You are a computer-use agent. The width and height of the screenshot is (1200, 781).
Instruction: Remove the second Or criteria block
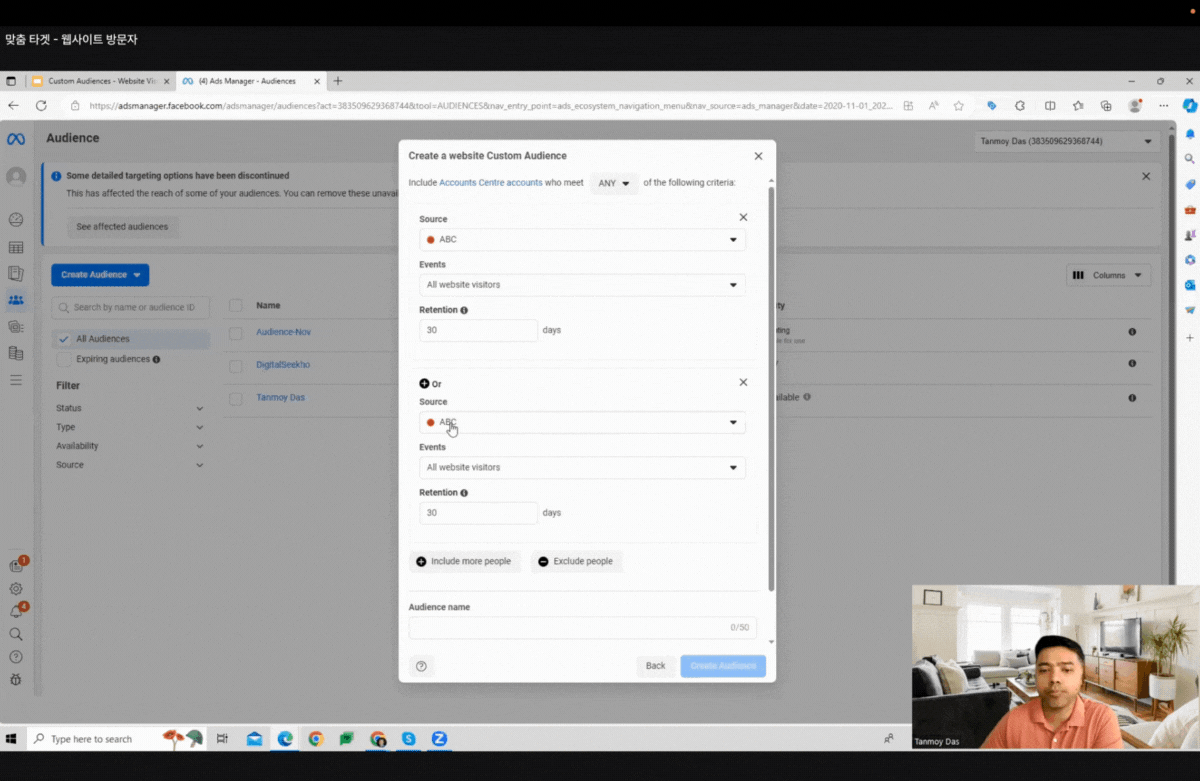coord(743,382)
